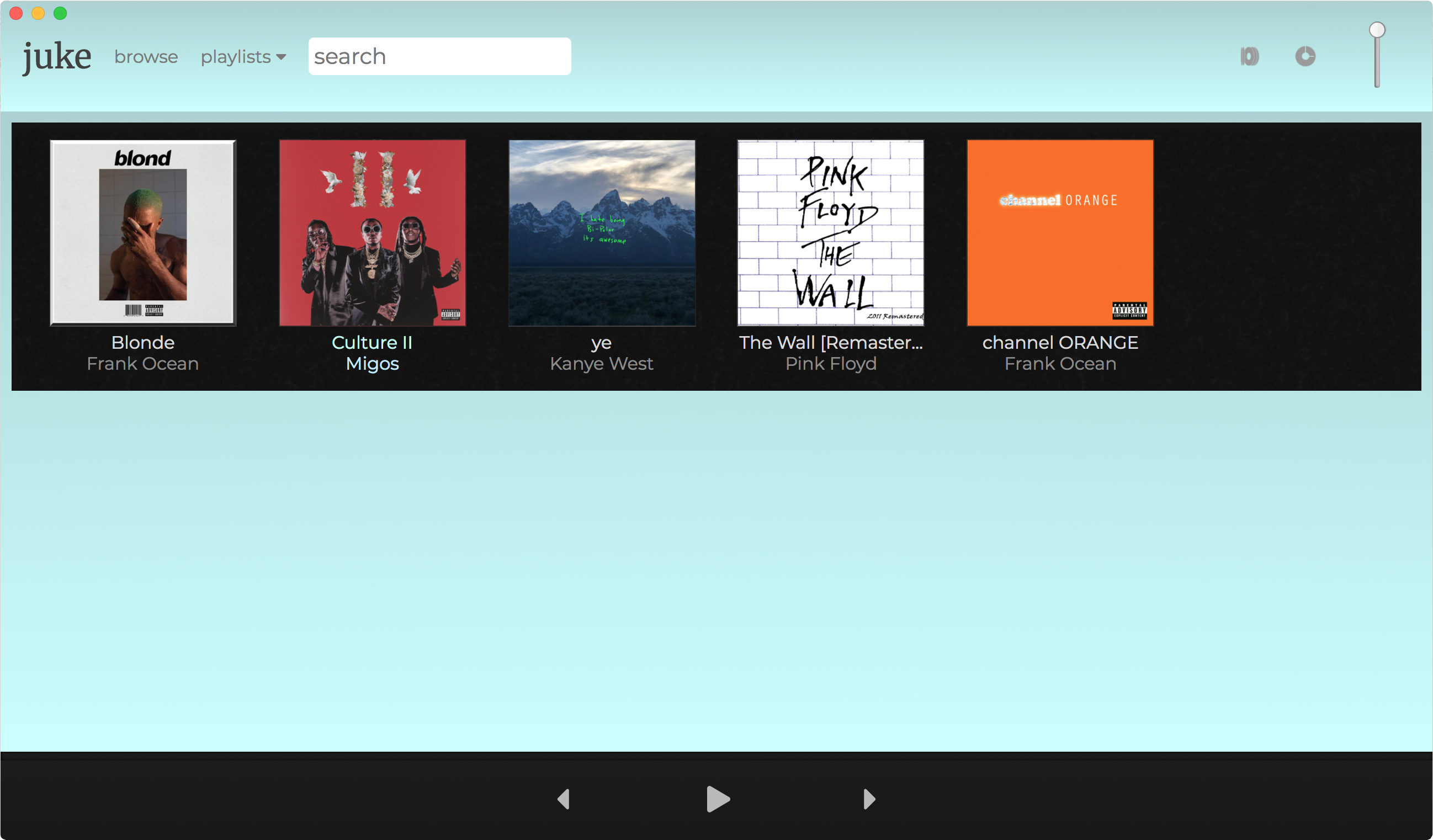Select the channel ORANGE album cover
The height and width of the screenshot is (840, 1433).
pos(1060,232)
